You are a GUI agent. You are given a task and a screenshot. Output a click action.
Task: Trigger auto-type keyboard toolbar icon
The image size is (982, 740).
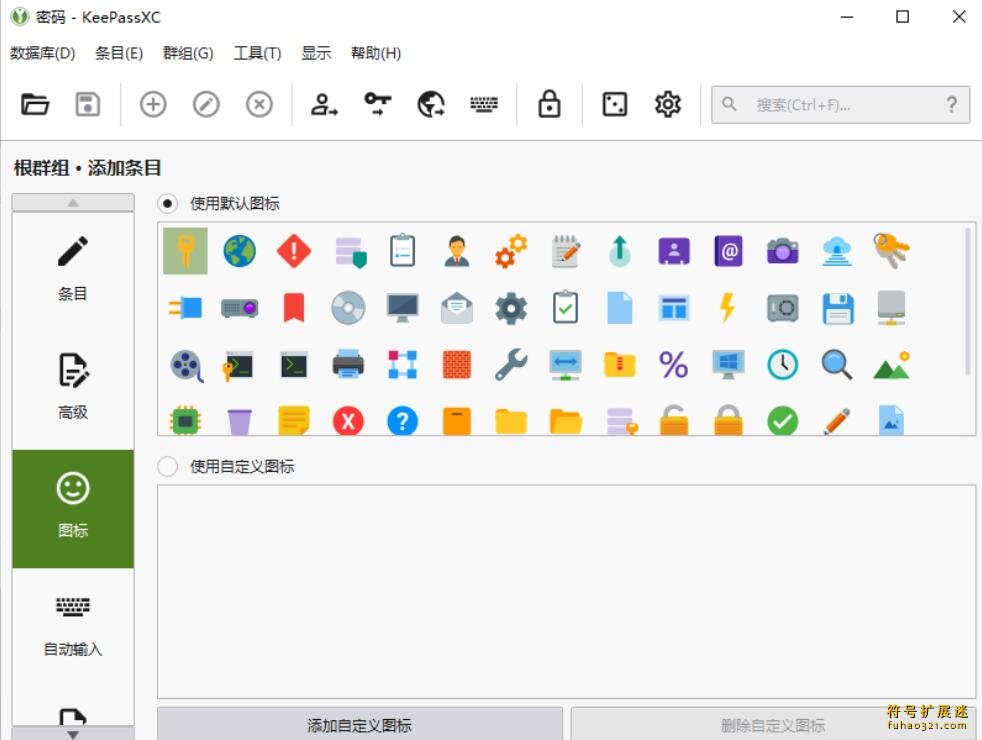[x=484, y=105]
